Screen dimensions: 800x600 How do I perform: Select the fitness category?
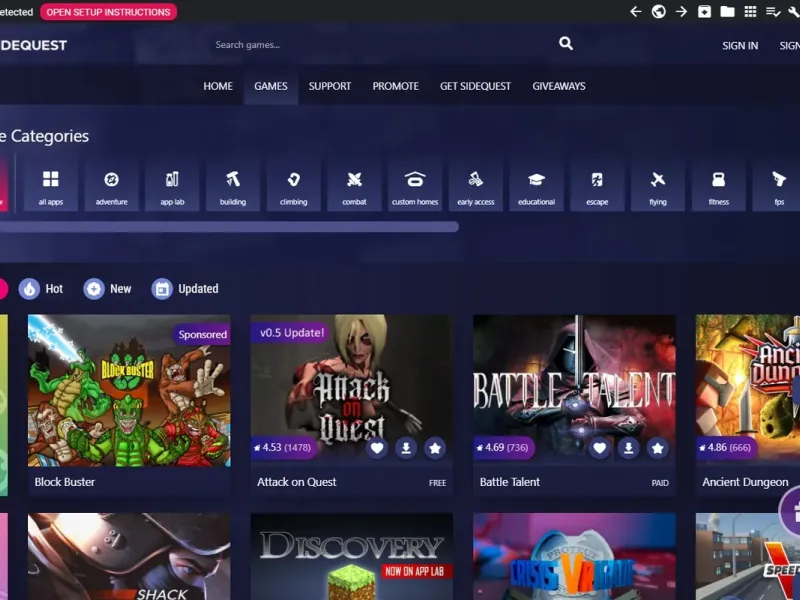coord(718,184)
